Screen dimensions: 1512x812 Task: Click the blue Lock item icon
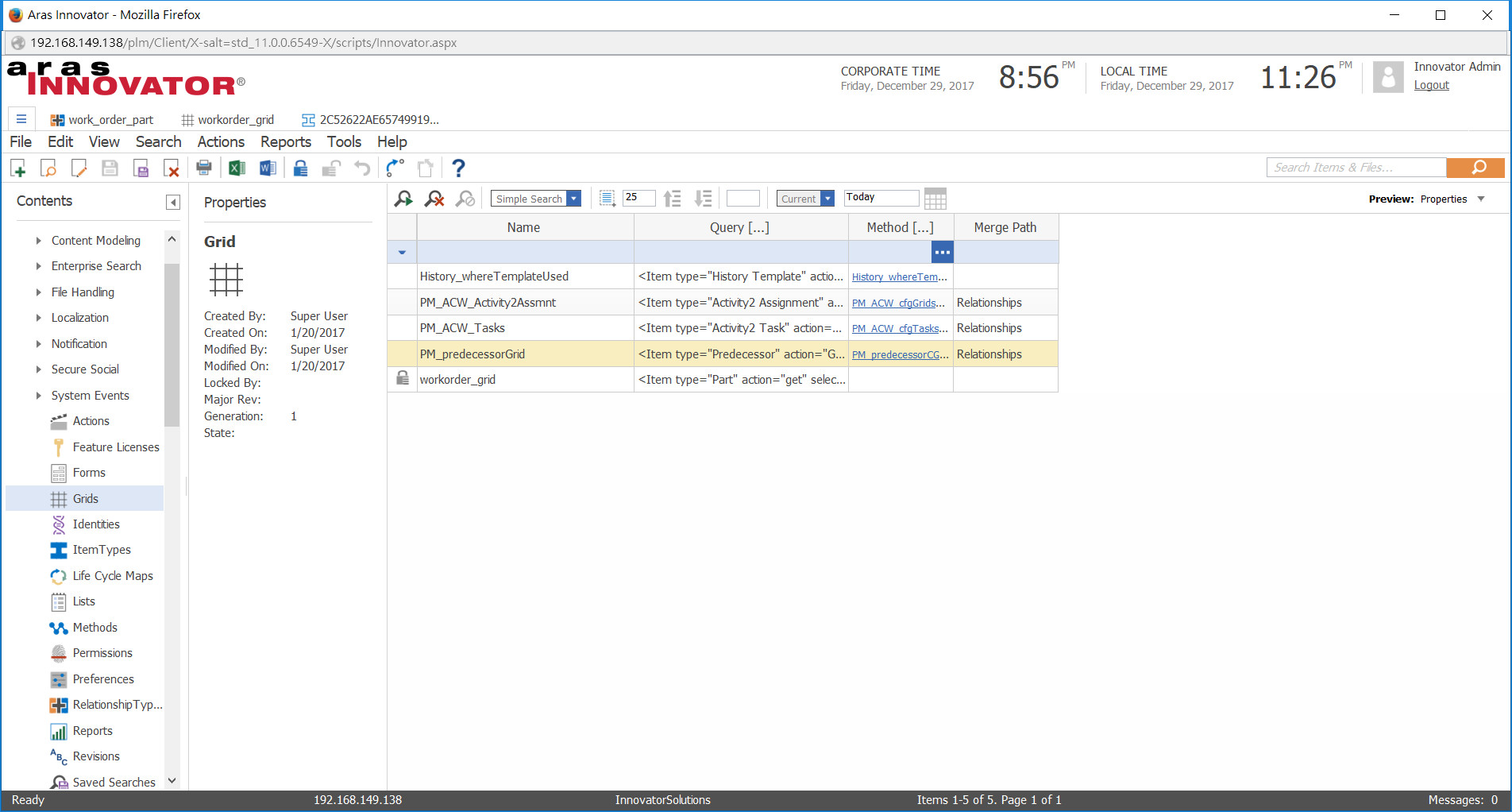click(300, 168)
